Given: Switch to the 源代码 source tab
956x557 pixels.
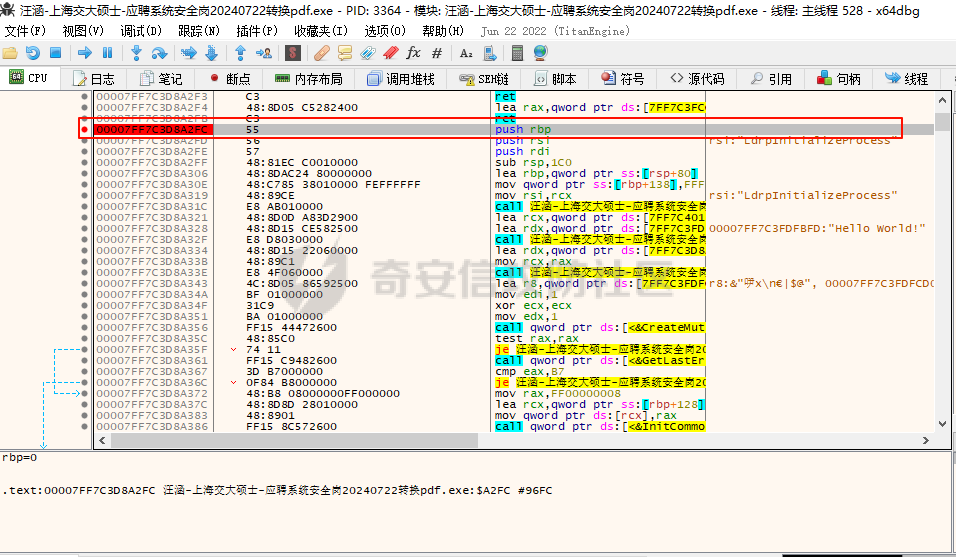Looking at the screenshot, I should 697,79.
